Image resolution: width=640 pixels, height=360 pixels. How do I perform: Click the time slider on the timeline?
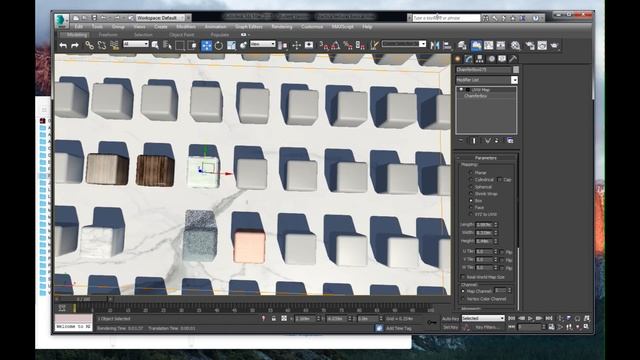(x=84, y=299)
